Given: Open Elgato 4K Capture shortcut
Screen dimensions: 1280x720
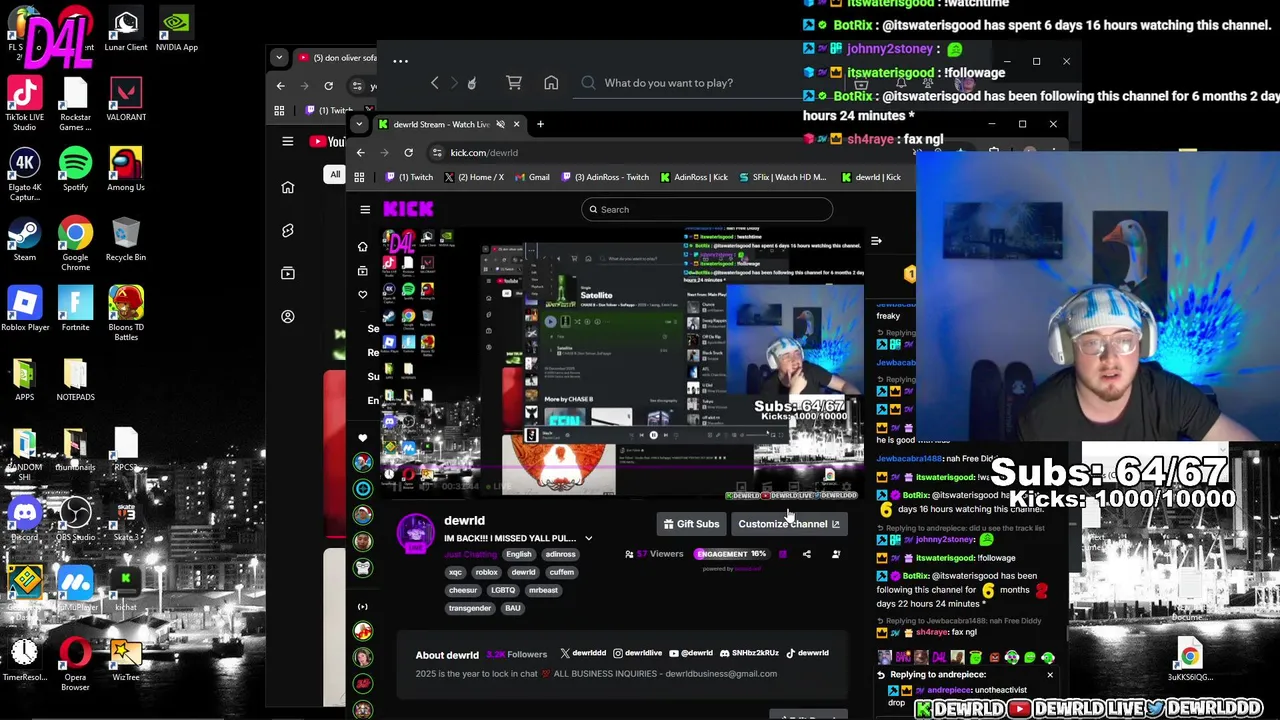Looking at the screenshot, I should 24,175.
